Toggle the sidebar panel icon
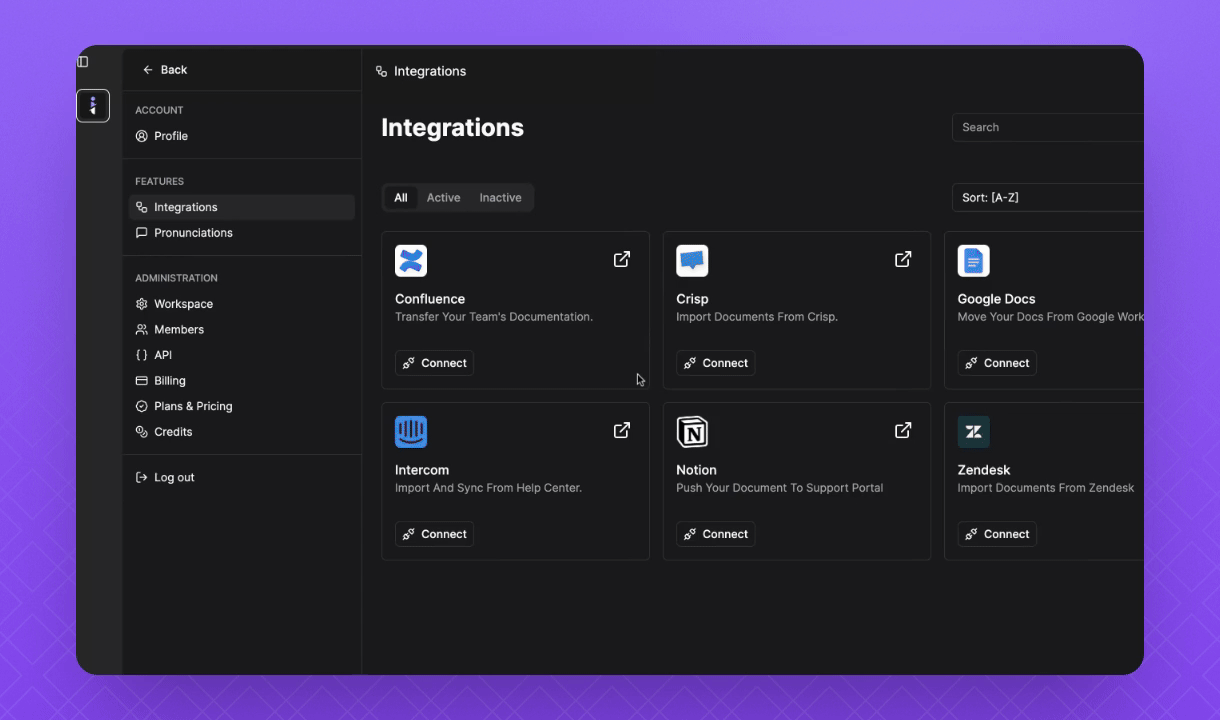The width and height of the screenshot is (1220, 720). point(83,62)
